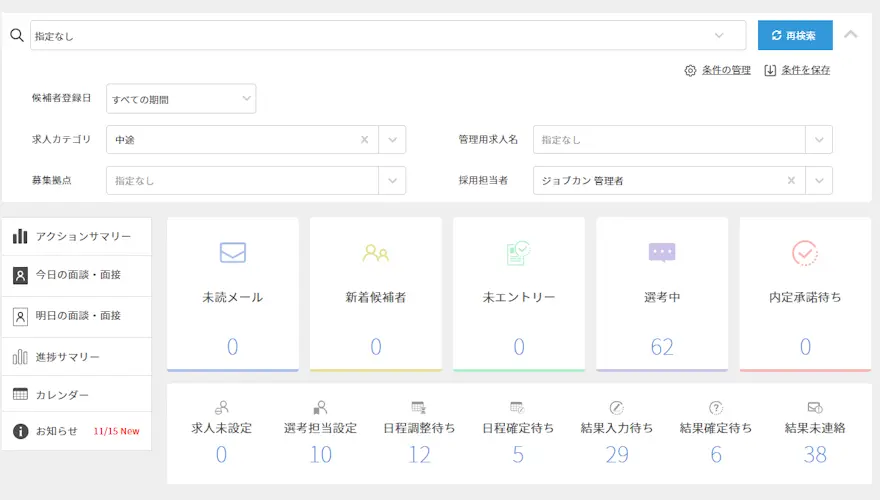Click the 内定承諾待ち checkmark circle icon
Viewport: 880px width, 500px height.
[x=805, y=253]
